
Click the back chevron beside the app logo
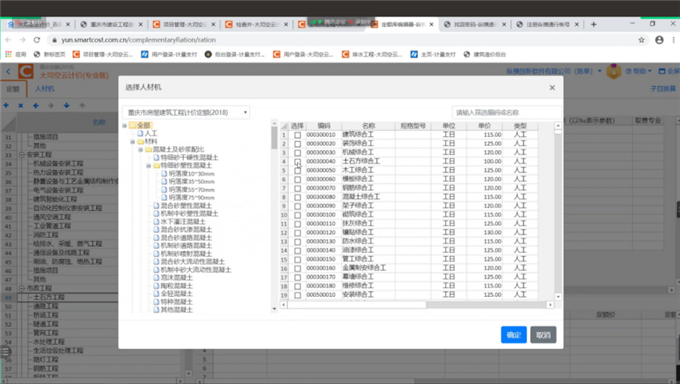pos(8,71)
